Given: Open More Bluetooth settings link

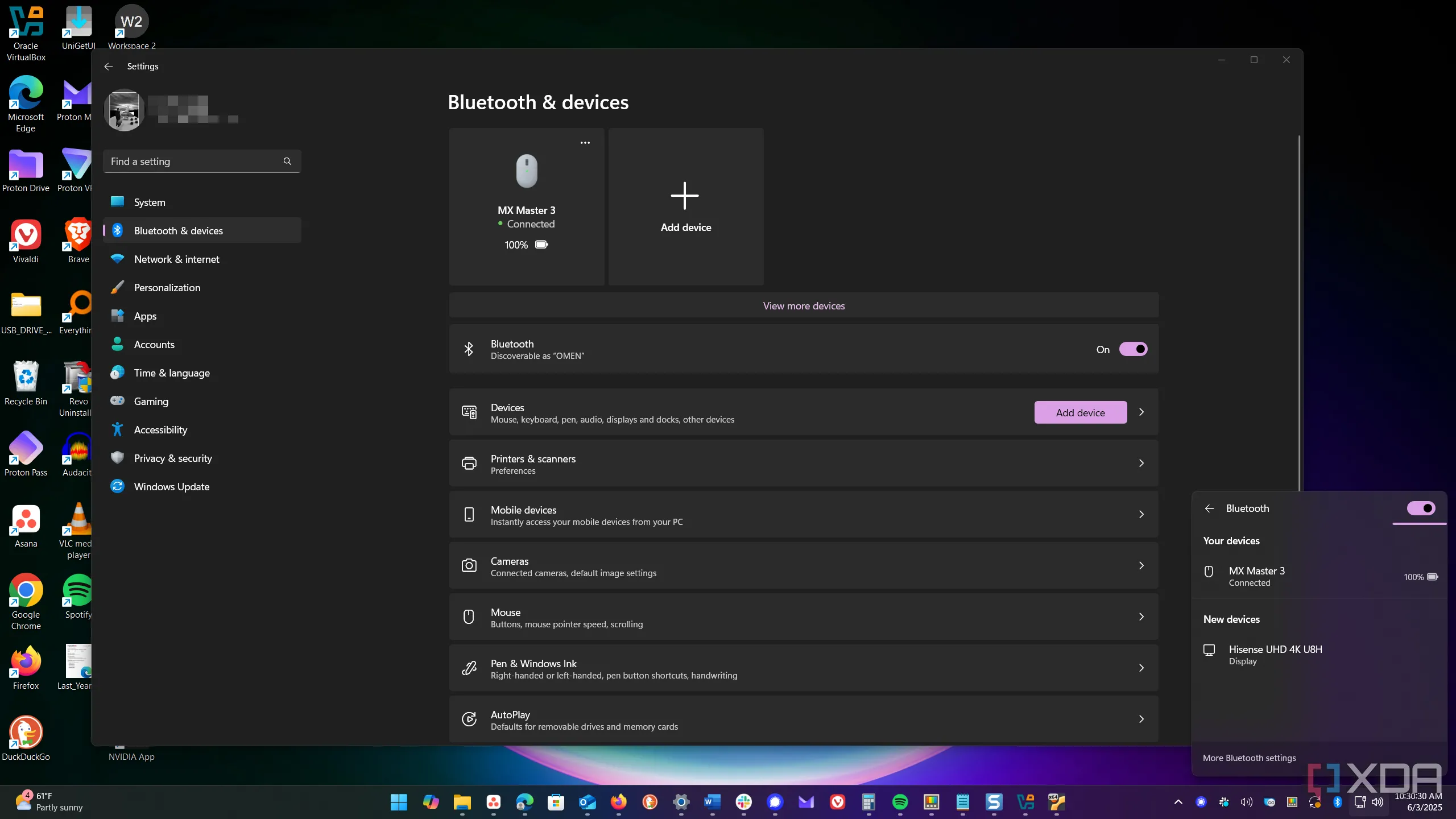Looking at the screenshot, I should point(1249,758).
